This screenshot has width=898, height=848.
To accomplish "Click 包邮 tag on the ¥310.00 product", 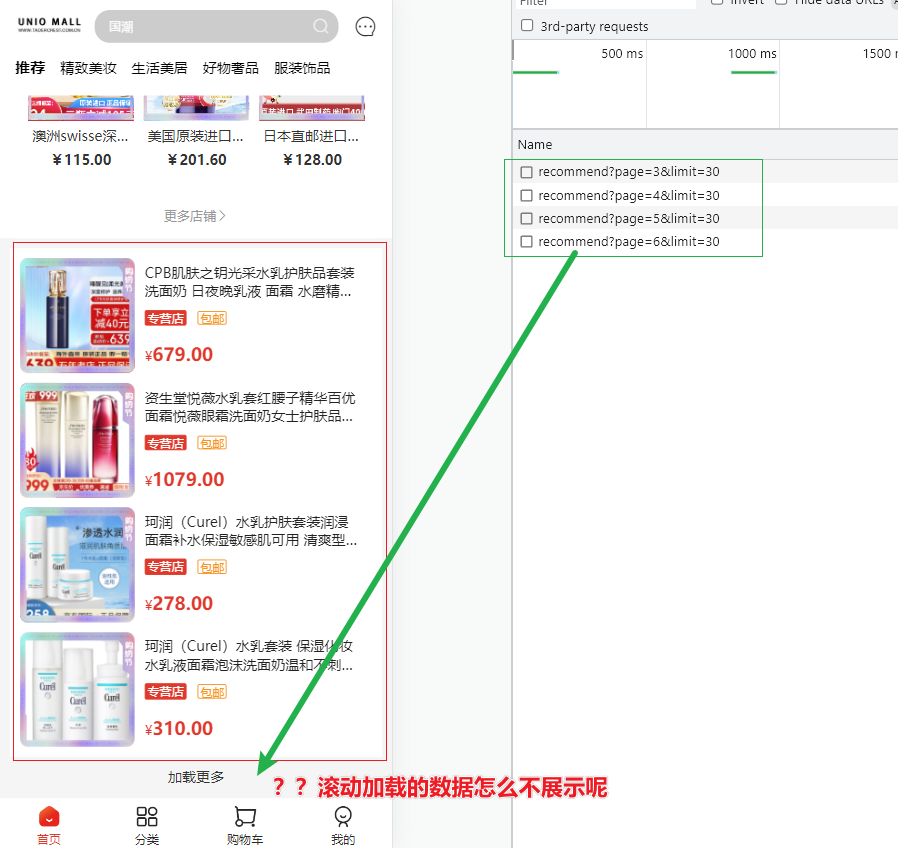I will point(212,692).
